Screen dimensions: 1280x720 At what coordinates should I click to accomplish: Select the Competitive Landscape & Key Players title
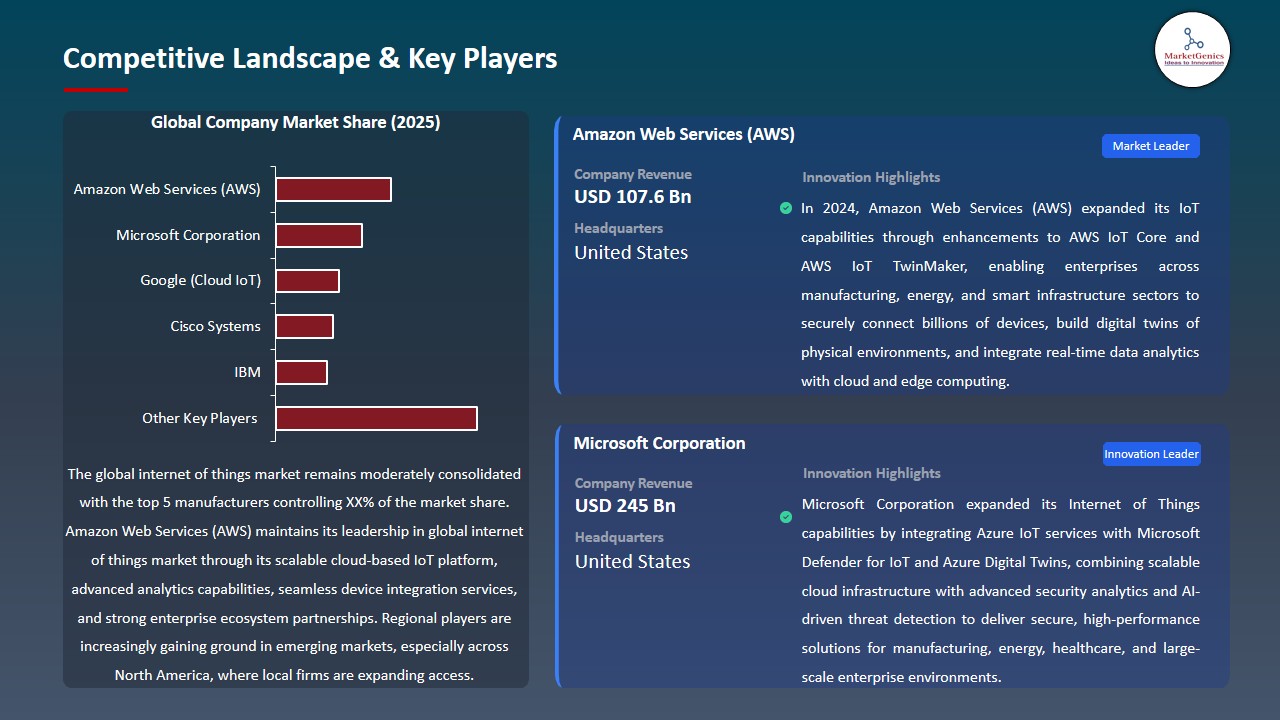310,58
